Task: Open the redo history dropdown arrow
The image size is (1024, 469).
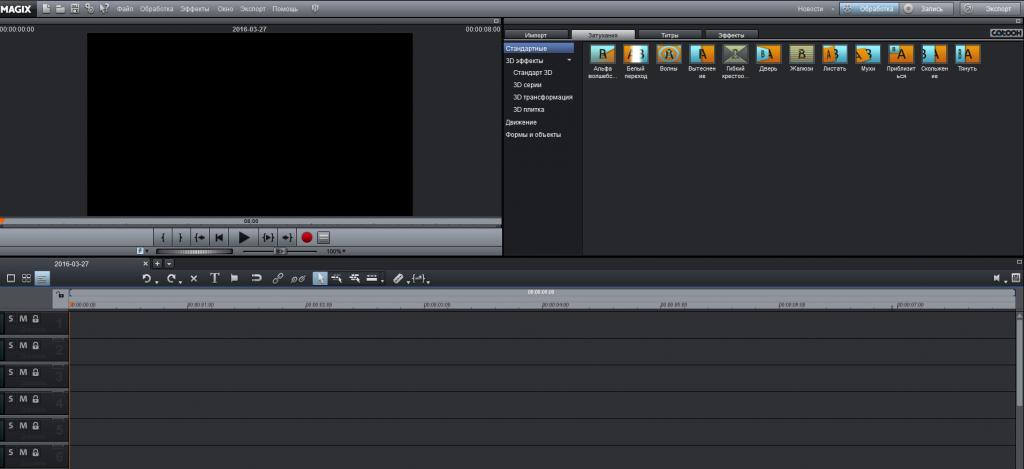Action: point(180,282)
